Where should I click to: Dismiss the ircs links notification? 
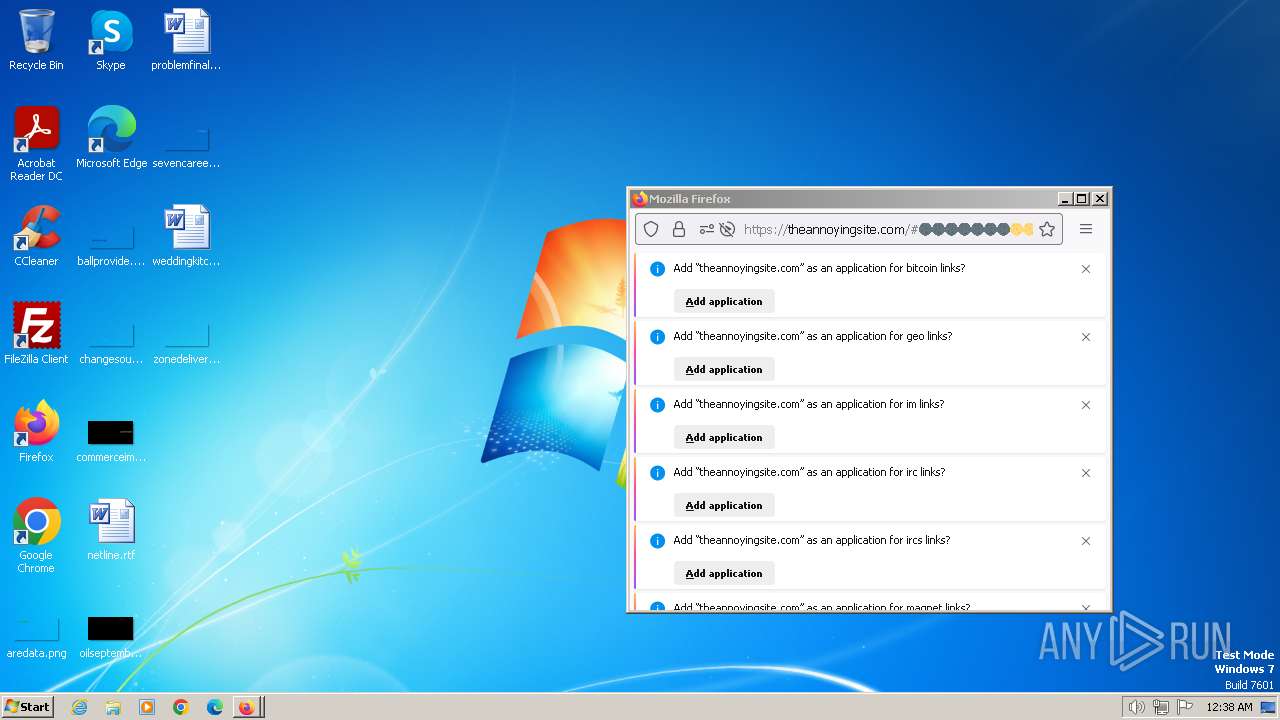pos(1086,541)
